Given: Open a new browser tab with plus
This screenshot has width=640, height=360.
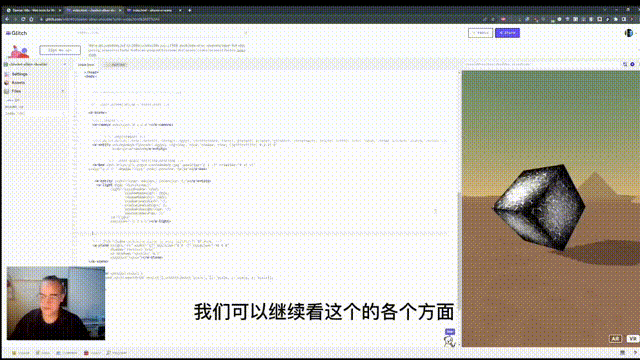Looking at the screenshot, I should click(x=189, y=10).
